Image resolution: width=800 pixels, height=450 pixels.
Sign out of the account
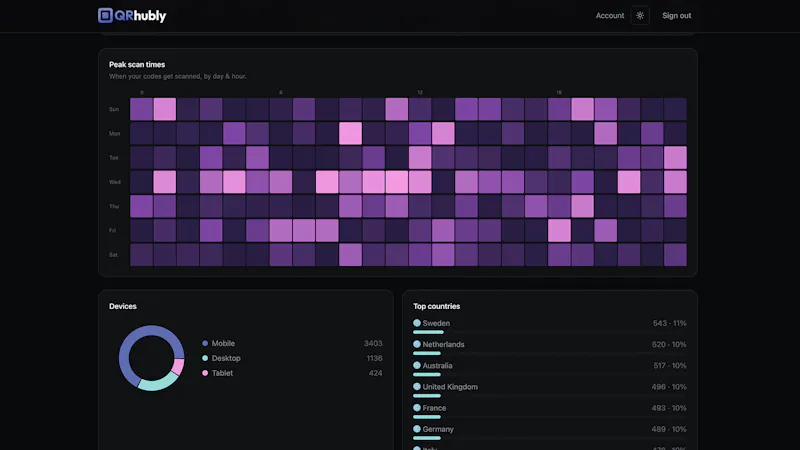[677, 16]
